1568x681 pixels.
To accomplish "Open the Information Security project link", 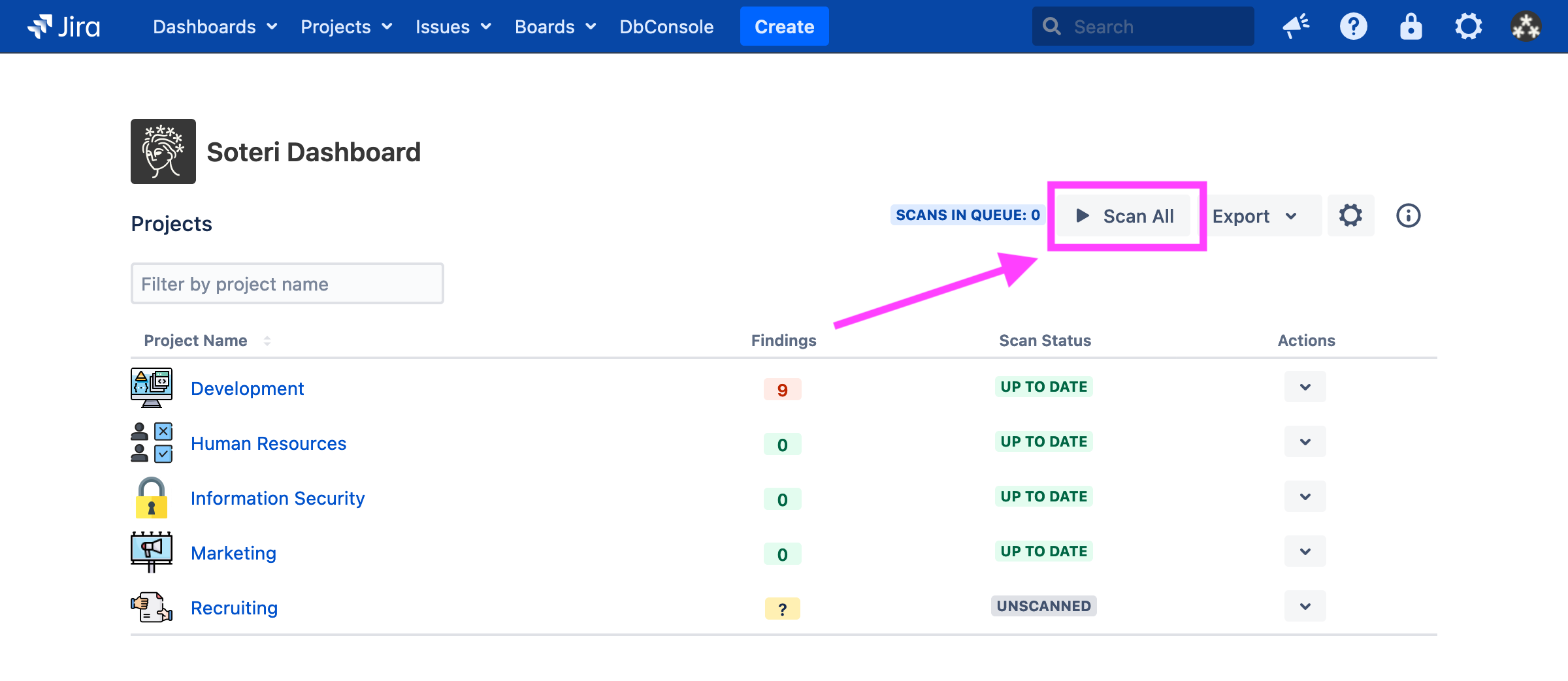I will [x=278, y=498].
